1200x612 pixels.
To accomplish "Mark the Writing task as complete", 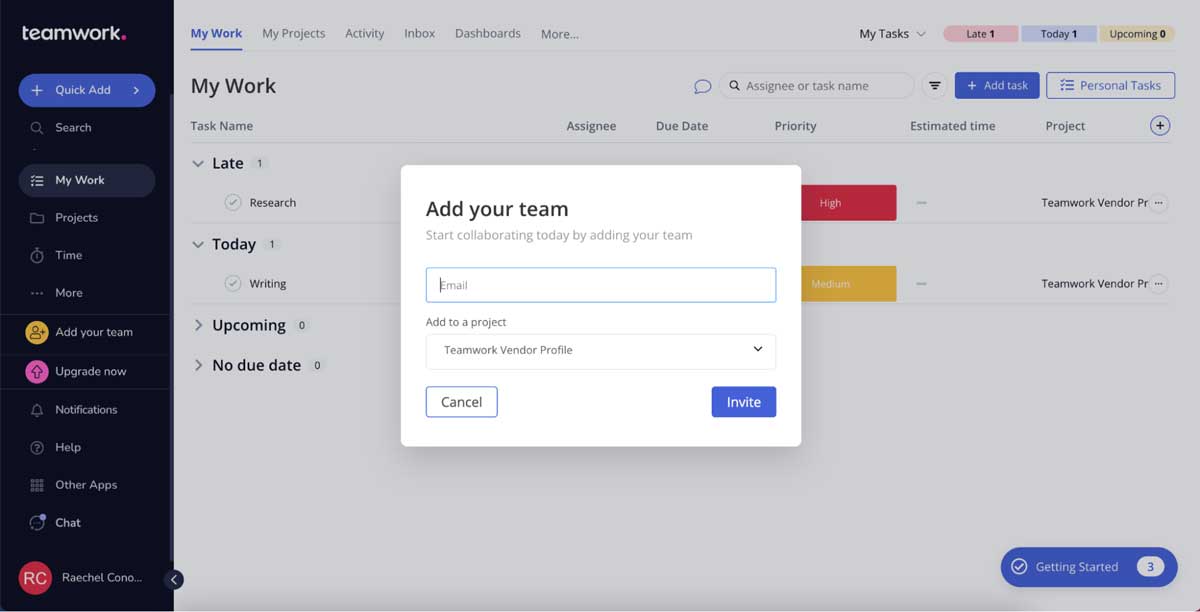I will [x=232, y=283].
